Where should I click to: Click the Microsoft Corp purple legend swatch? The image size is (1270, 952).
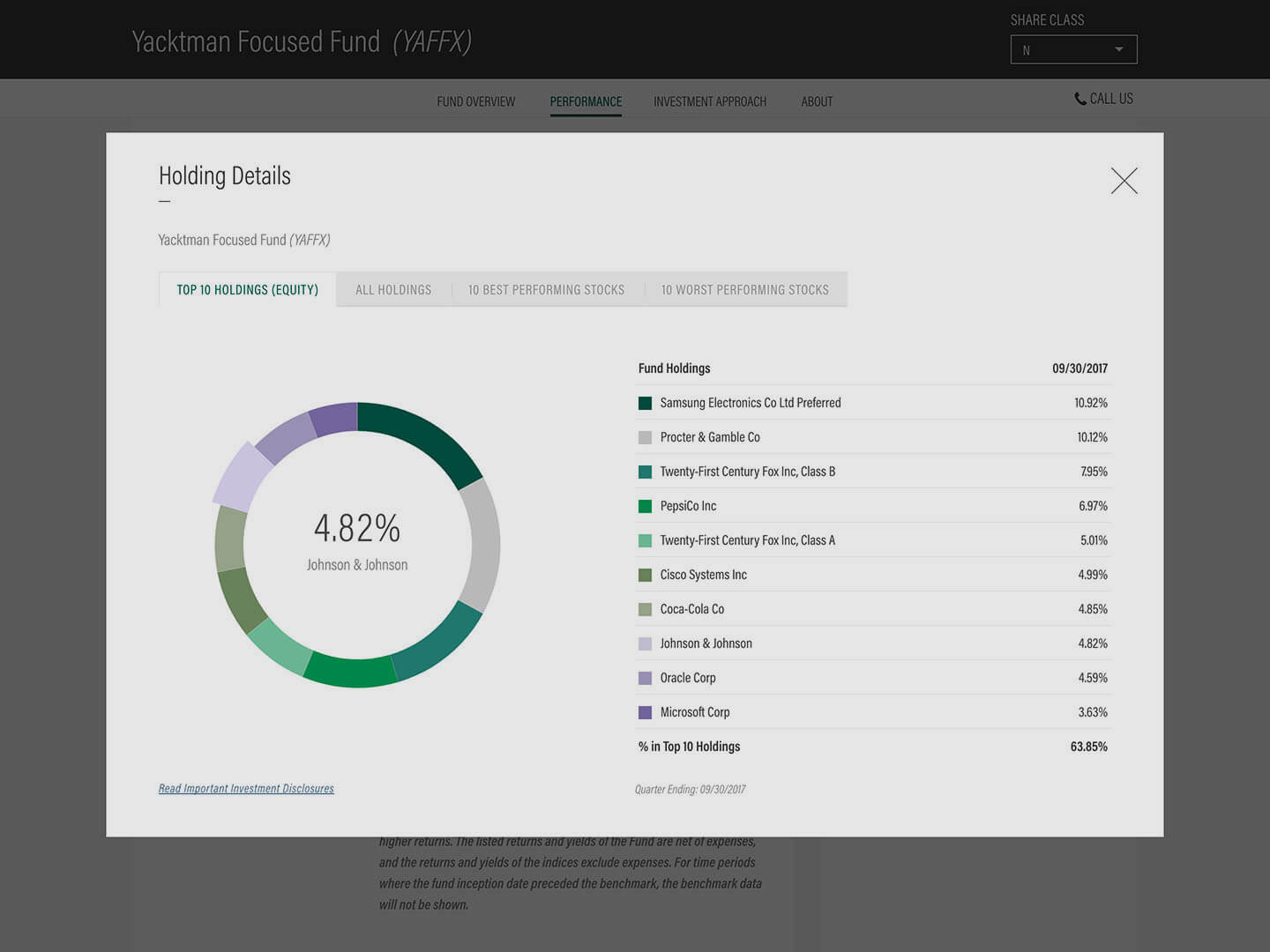645,712
